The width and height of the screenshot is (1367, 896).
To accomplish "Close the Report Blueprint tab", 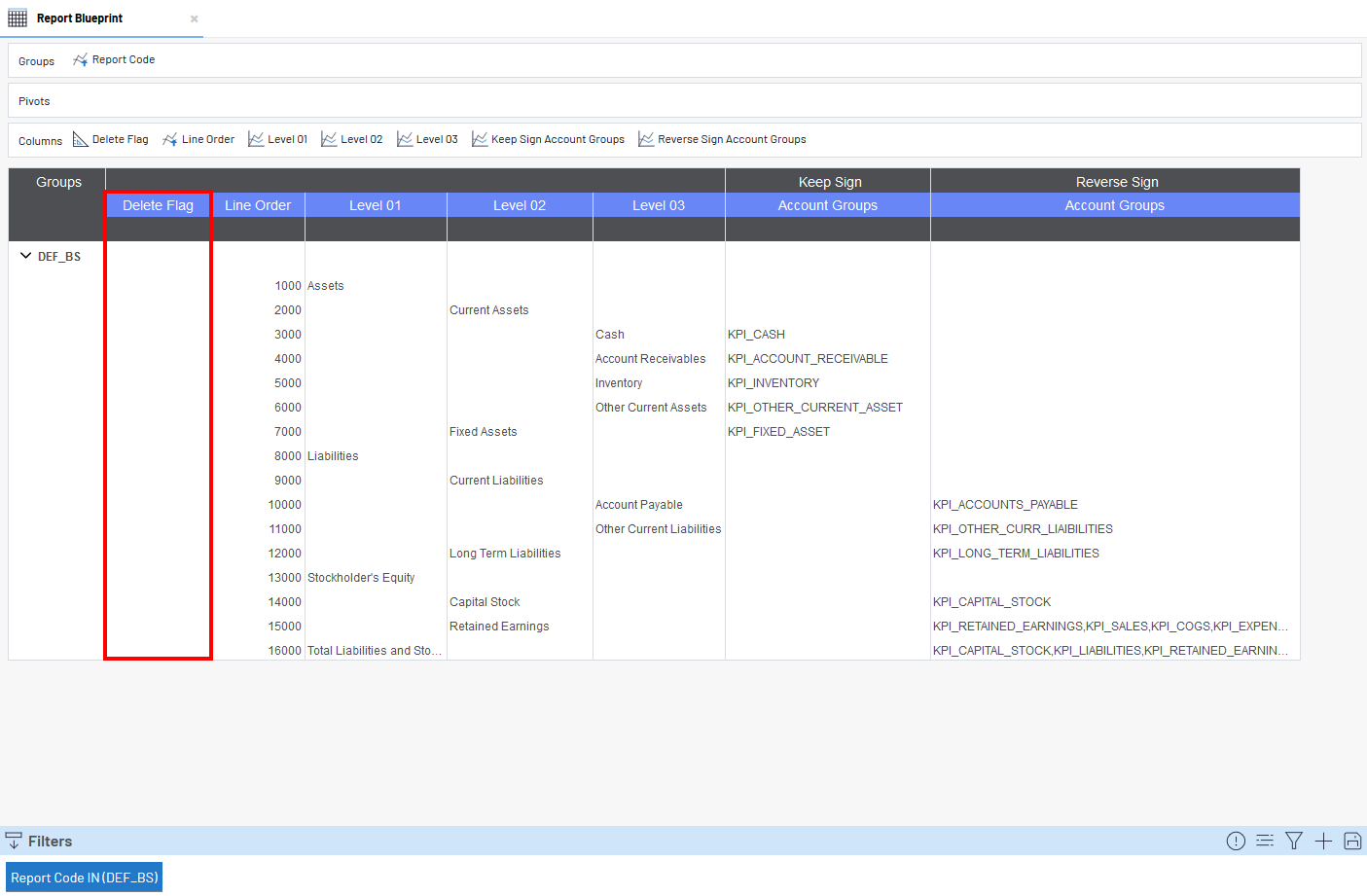I will point(195,18).
